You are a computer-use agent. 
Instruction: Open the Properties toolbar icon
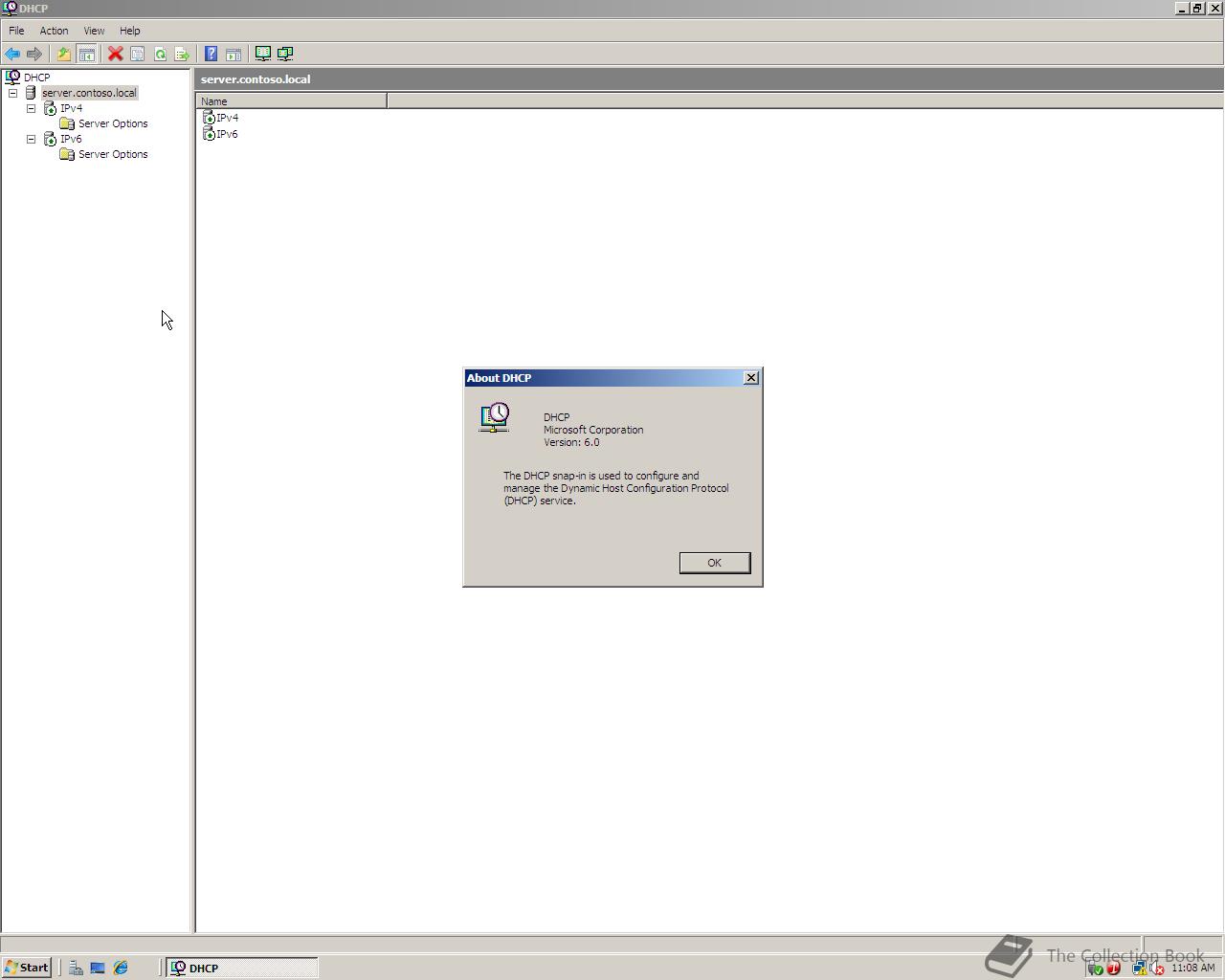[x=138, y=54]
